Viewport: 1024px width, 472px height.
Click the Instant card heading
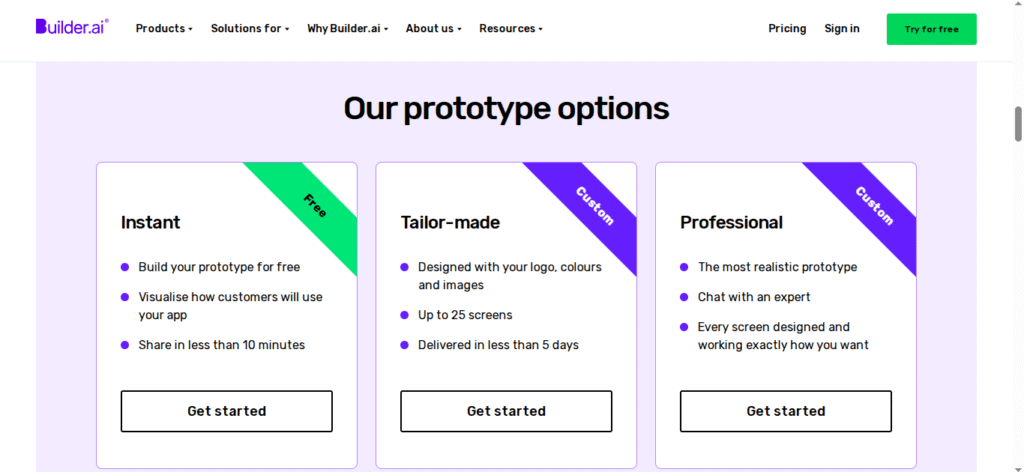150,223
